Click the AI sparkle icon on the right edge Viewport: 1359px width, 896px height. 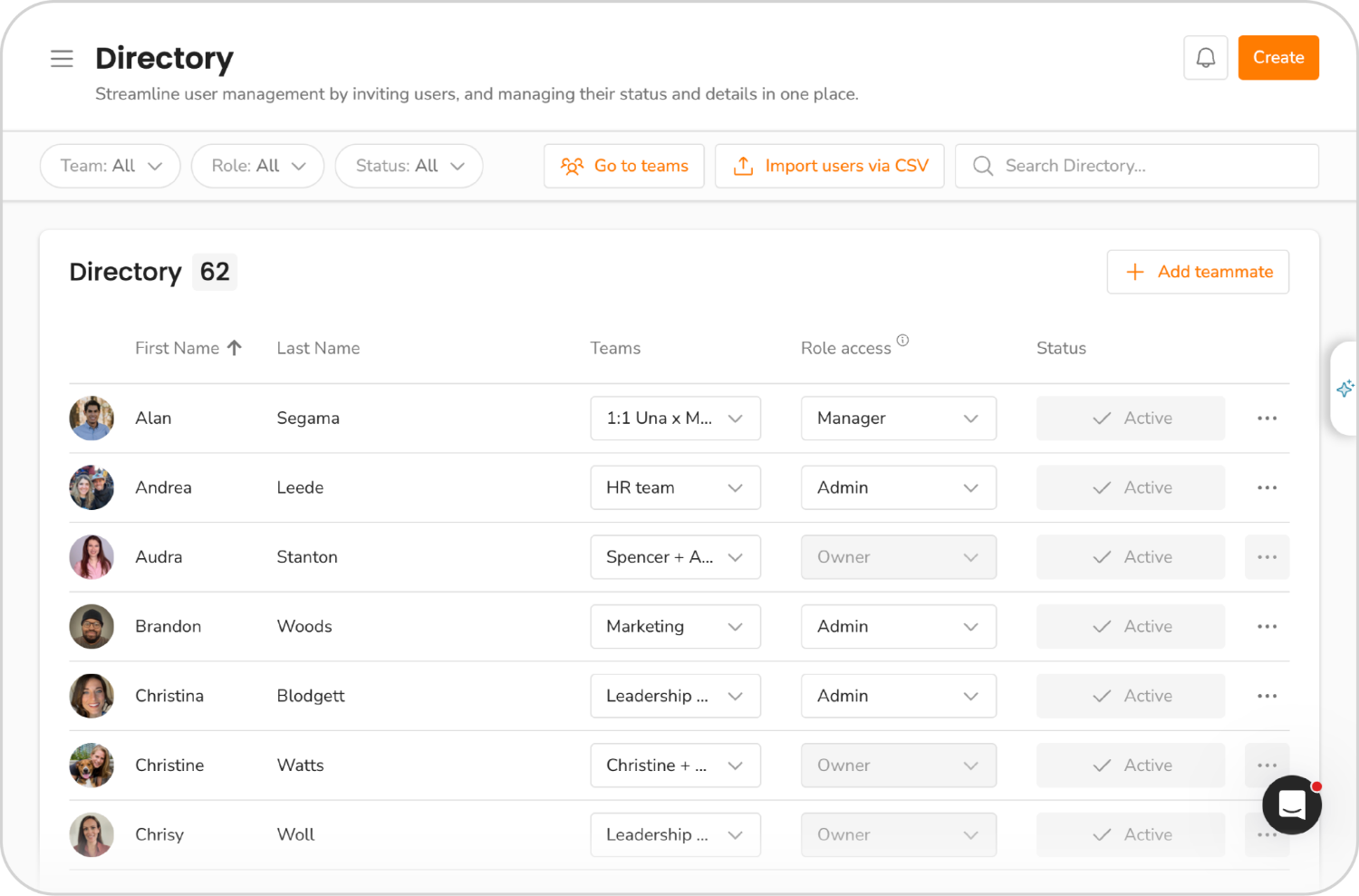(1346, 388)
